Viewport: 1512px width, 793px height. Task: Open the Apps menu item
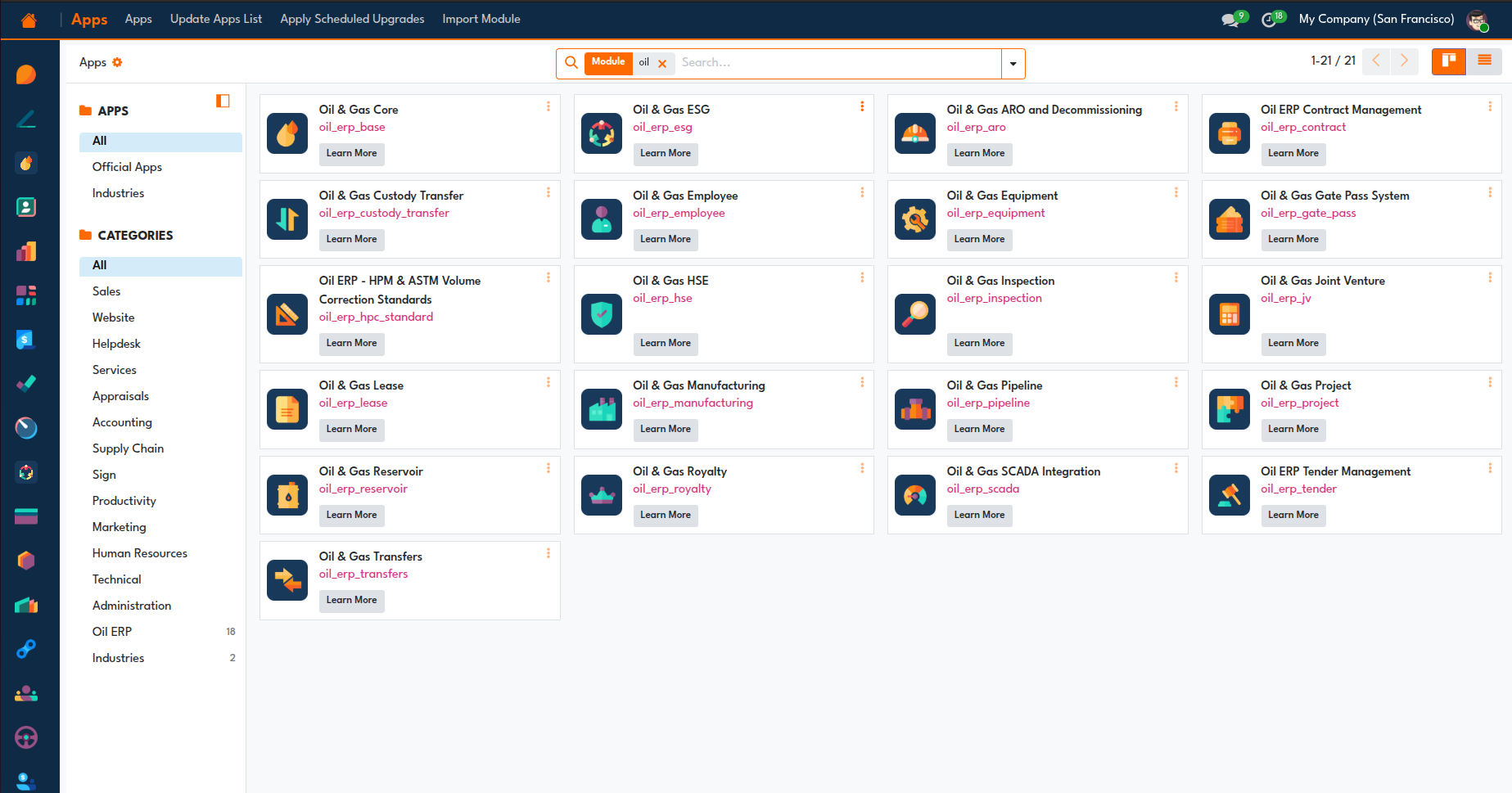click(138, 19)
